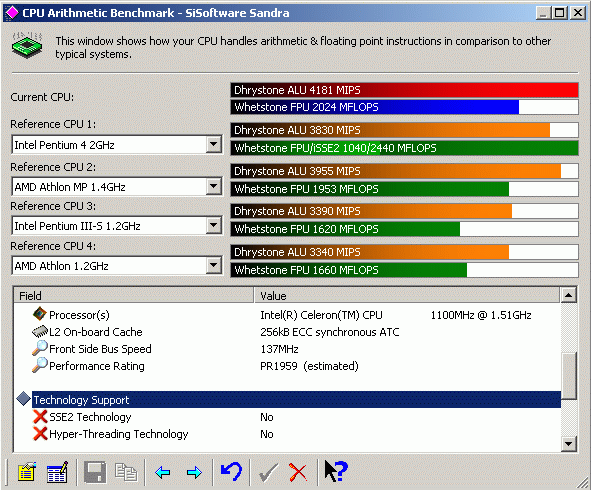Click the floppy disk save icon
The image size is (591, 490).
[x=95, y=472]
